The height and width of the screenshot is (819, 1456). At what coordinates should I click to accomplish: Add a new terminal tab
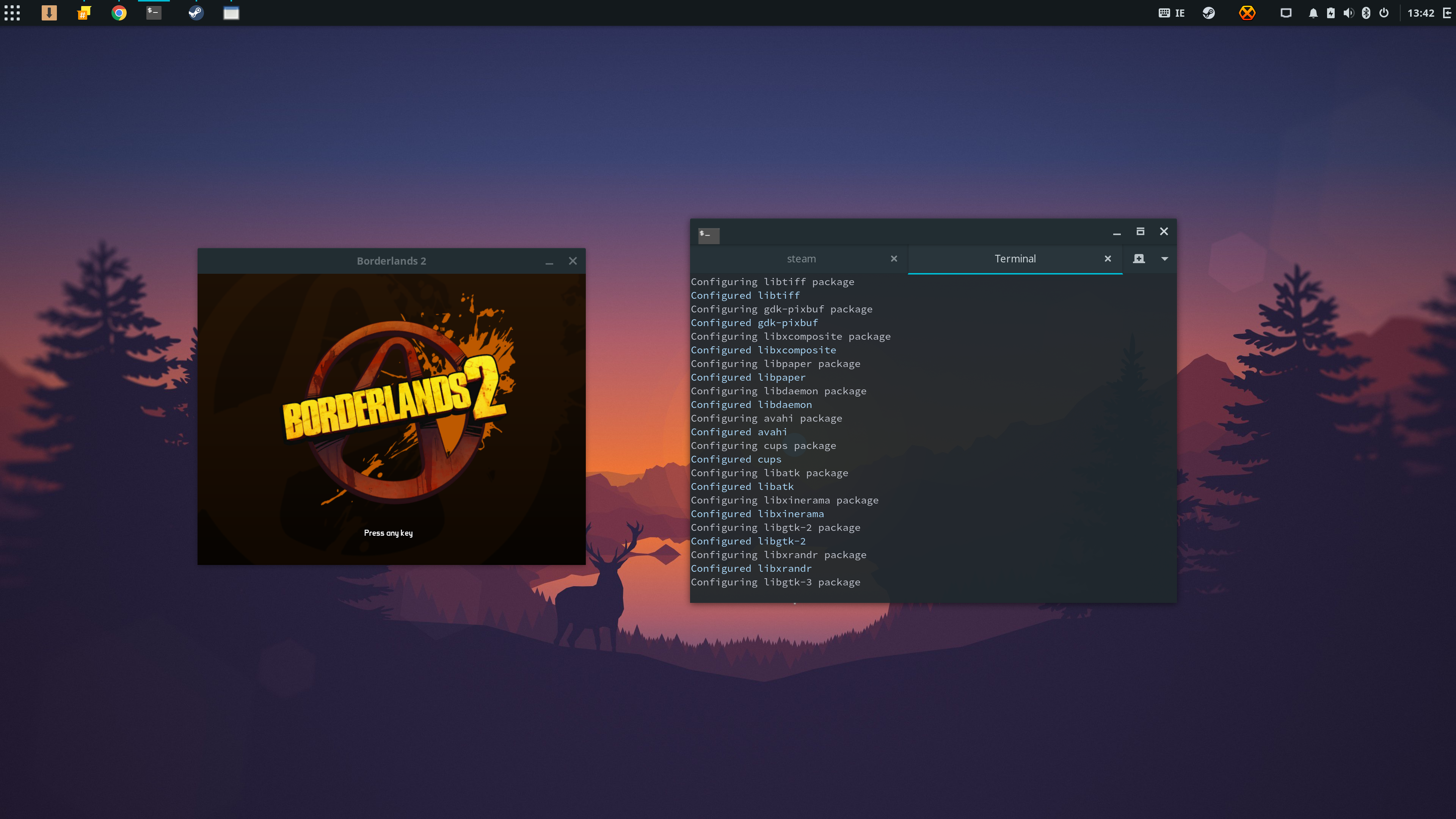(1139, 259)
